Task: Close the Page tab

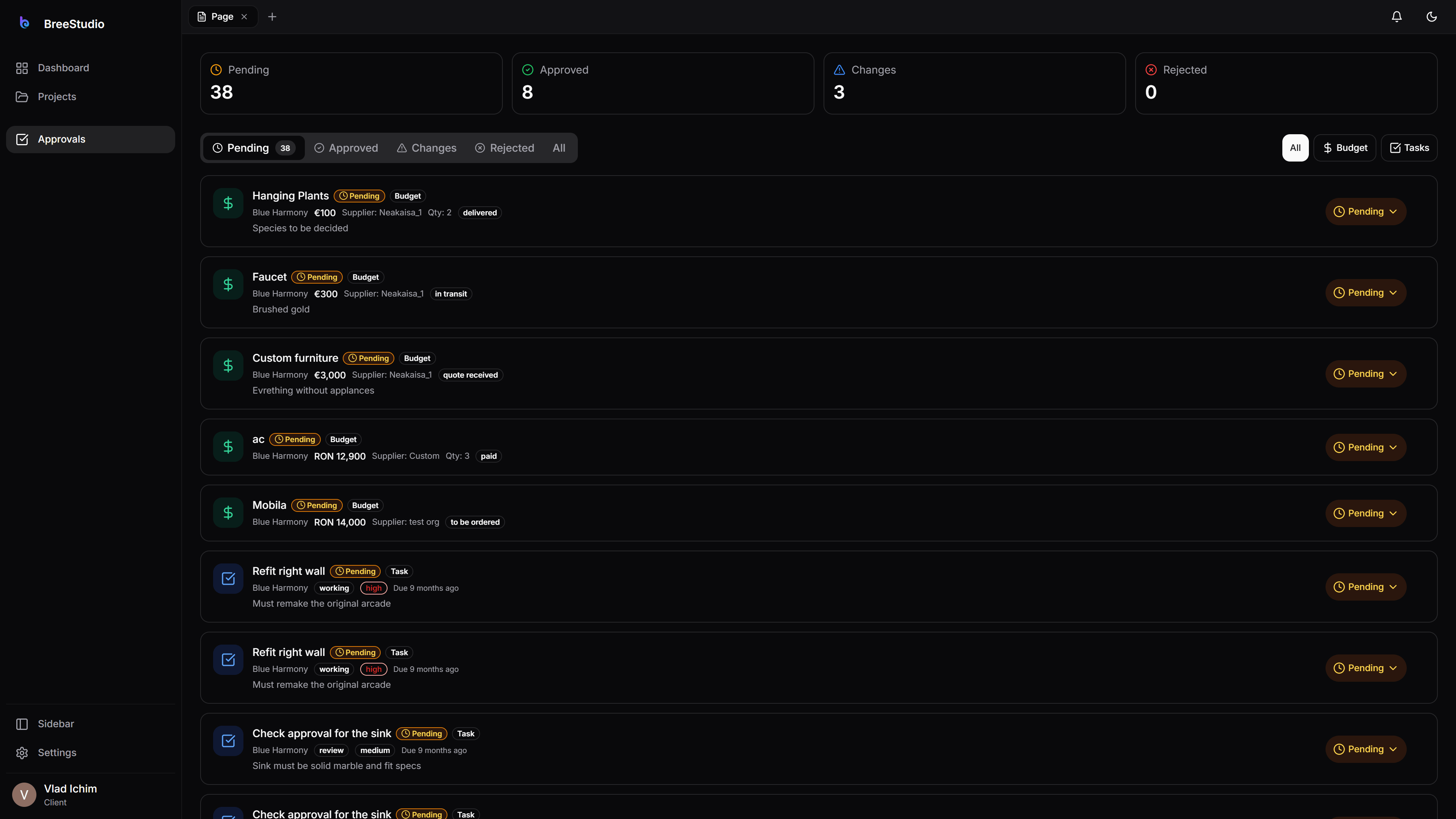Action: [244, 17]
